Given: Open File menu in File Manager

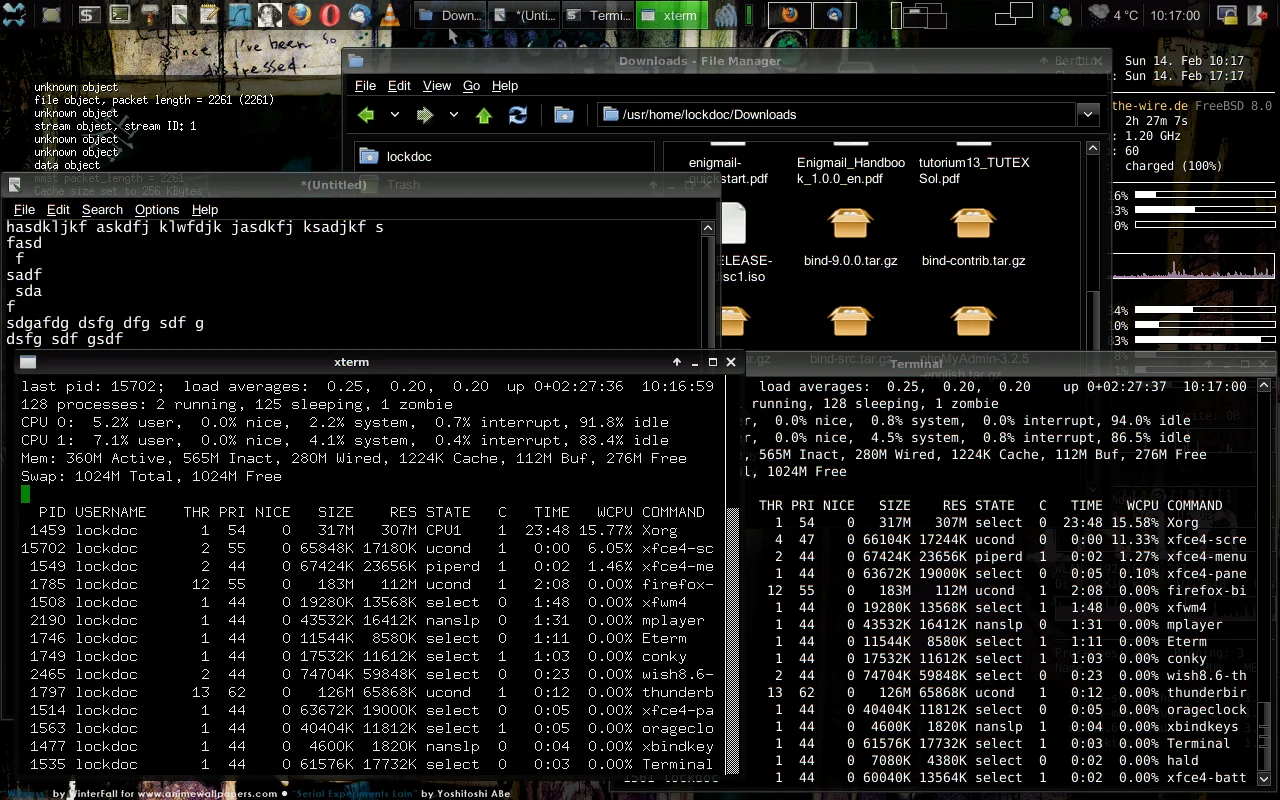Looking at the screenshot, I should click(x=365, y=86).
